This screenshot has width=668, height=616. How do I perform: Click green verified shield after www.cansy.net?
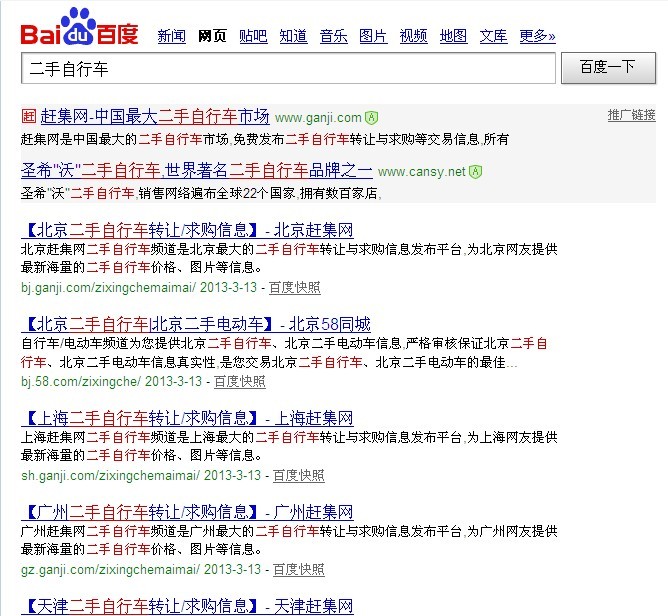tap(476, 172)
